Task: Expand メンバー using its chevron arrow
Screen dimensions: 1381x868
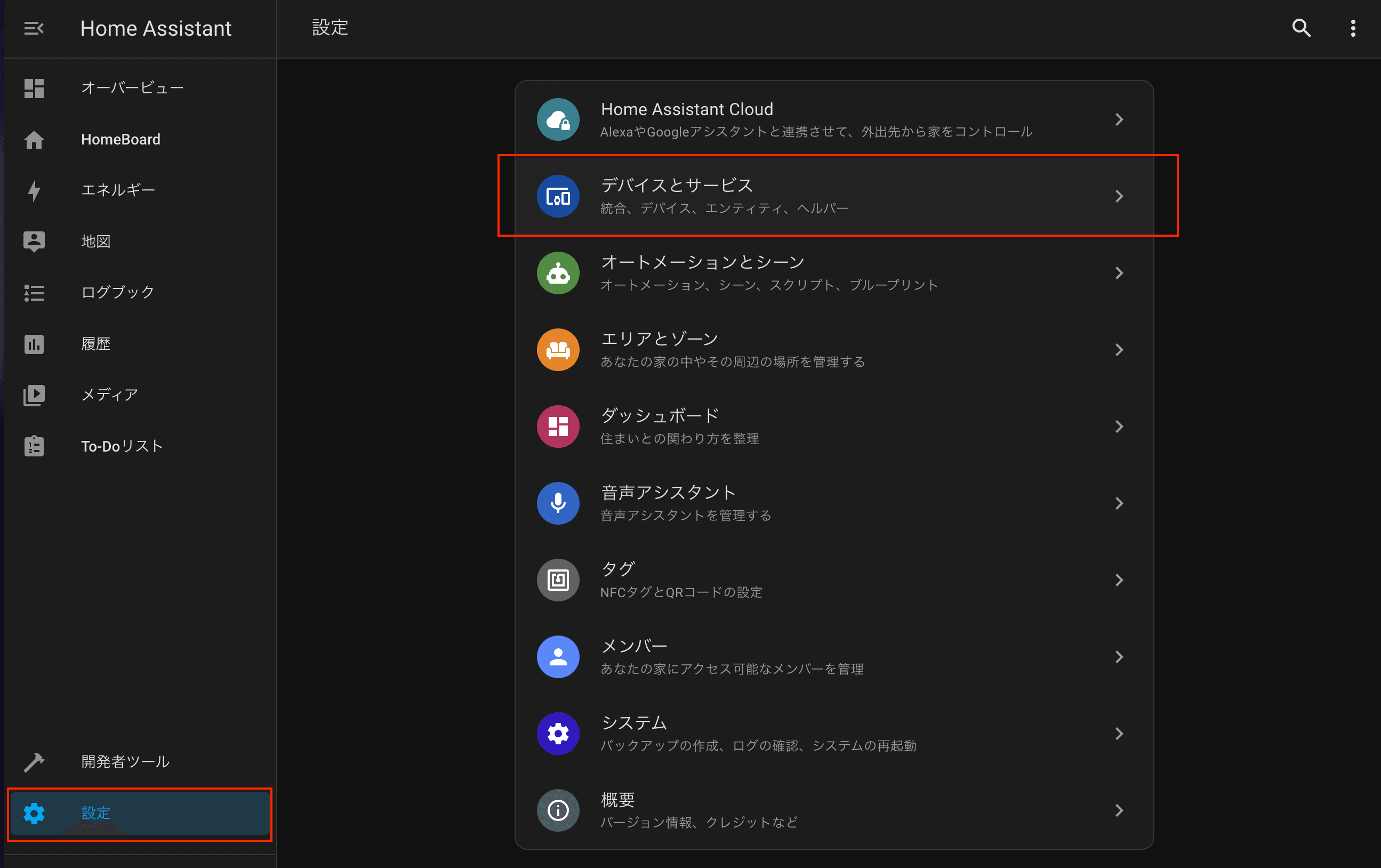Action: click(x=1119, y=657)
